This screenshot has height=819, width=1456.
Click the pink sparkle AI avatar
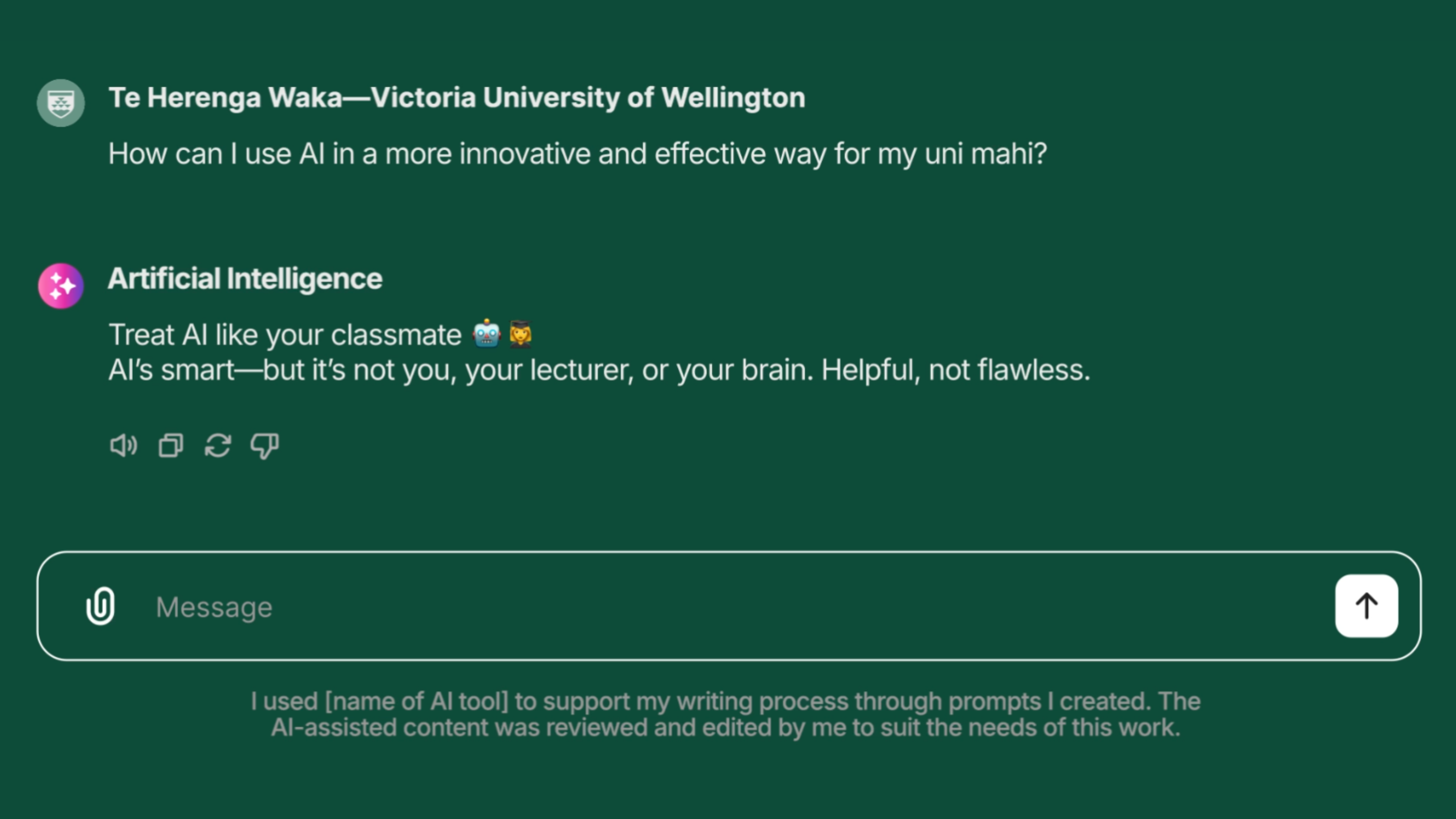pyautogui.click(x=61, y=286)
